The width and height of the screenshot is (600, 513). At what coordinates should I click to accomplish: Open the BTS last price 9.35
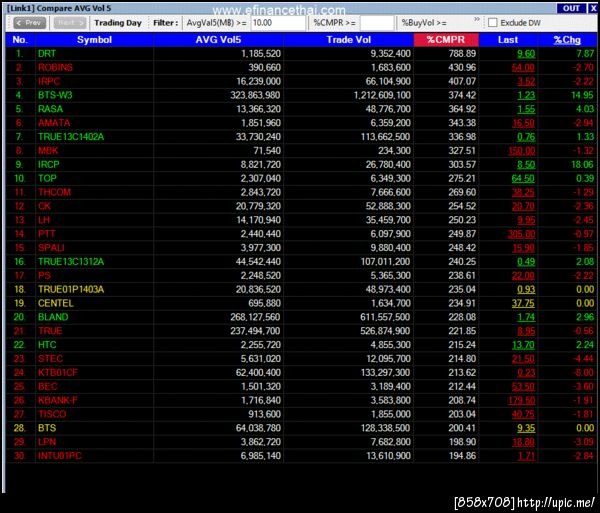(526, 428)
